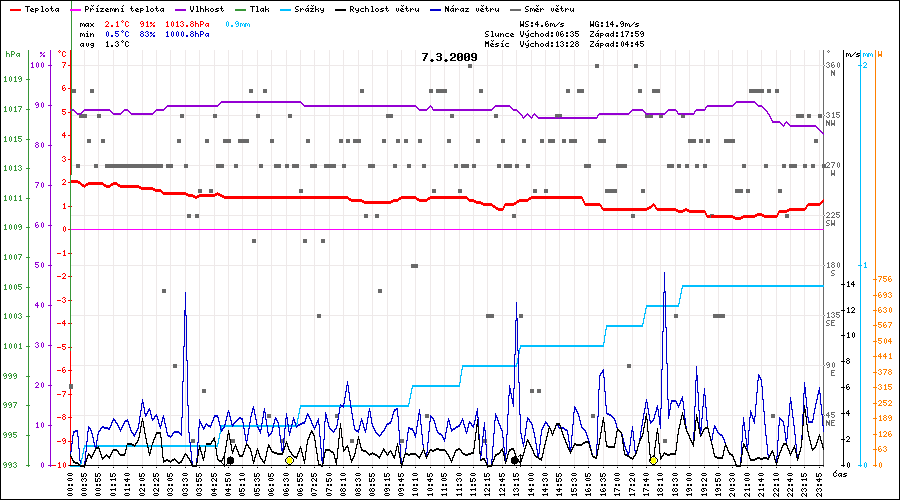Click the °C temperature axis label
This screenshot has width=900, height=500.
[x=62, y=54]
